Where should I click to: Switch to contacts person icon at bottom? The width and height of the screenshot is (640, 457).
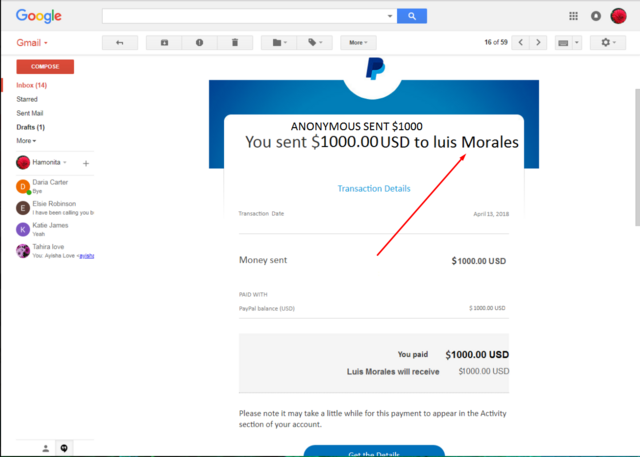[46, 448]
